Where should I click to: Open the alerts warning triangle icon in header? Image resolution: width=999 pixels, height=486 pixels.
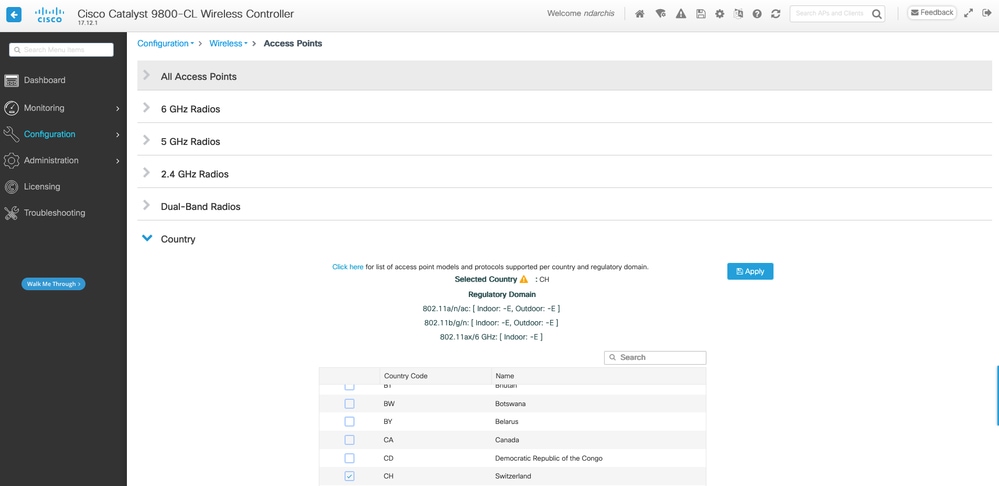click(680, 13)
